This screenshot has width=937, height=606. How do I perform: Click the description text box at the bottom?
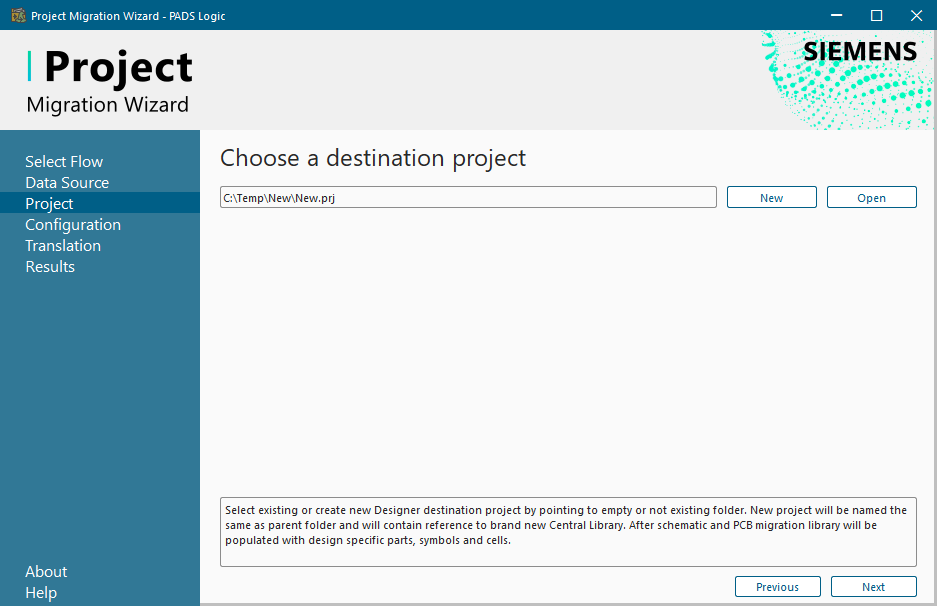(568, 532)
